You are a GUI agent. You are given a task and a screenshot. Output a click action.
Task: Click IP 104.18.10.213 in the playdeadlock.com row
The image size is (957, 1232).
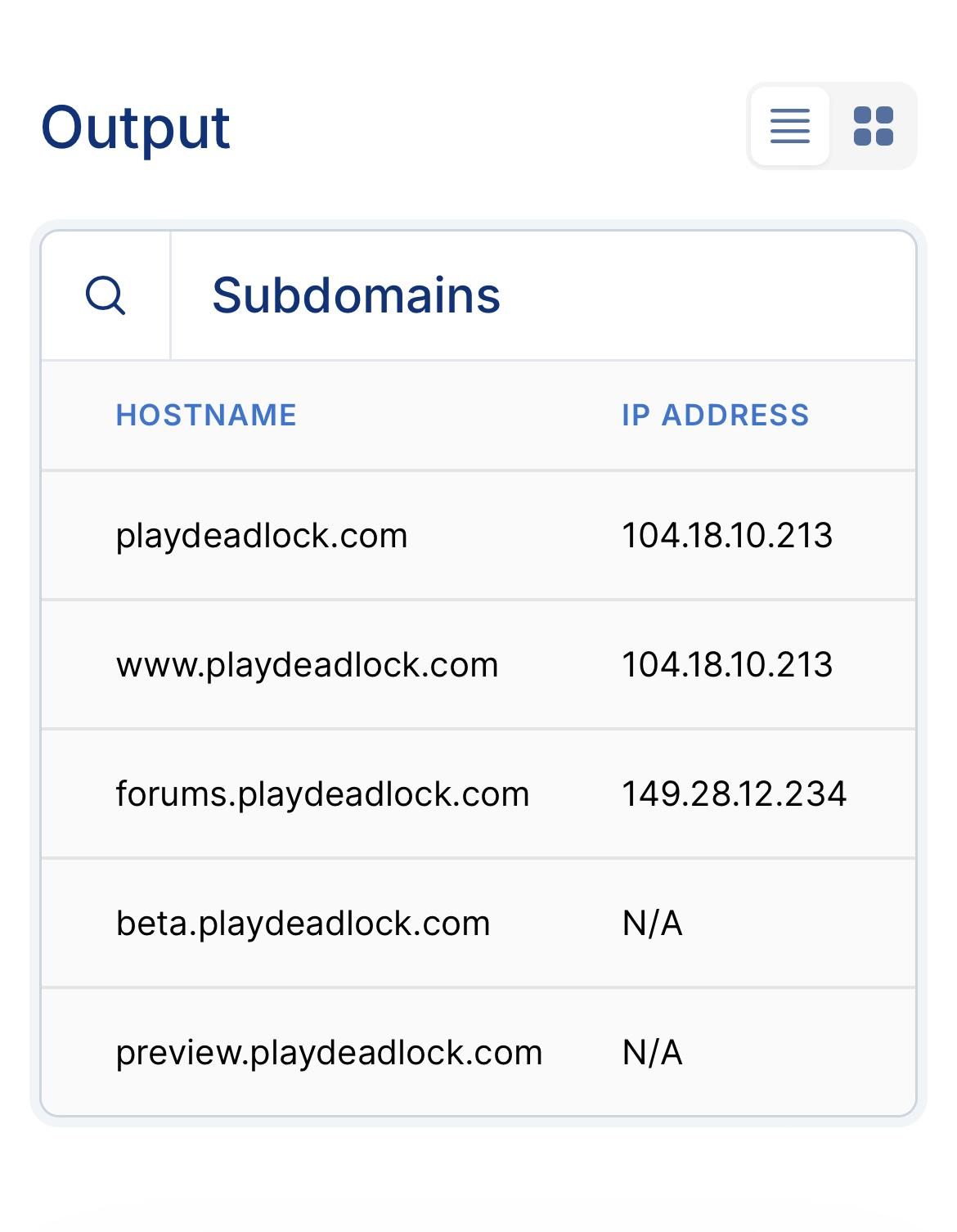[x=727, y=536]
